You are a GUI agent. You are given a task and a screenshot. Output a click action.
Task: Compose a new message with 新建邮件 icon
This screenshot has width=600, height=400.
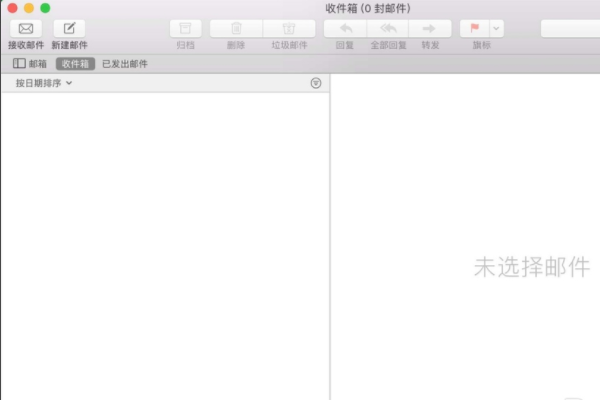(69, 29)
